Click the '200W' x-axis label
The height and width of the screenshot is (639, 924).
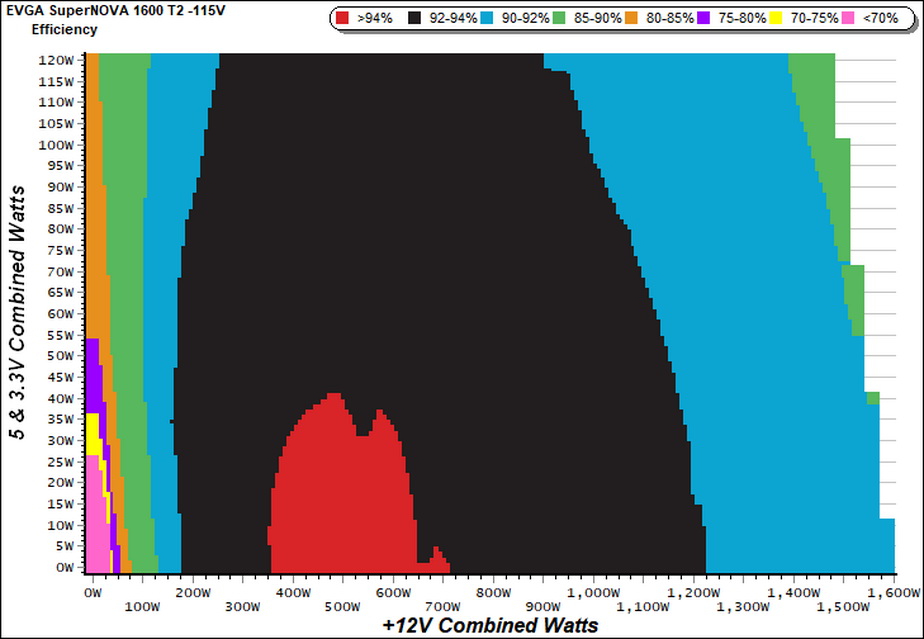193,592
